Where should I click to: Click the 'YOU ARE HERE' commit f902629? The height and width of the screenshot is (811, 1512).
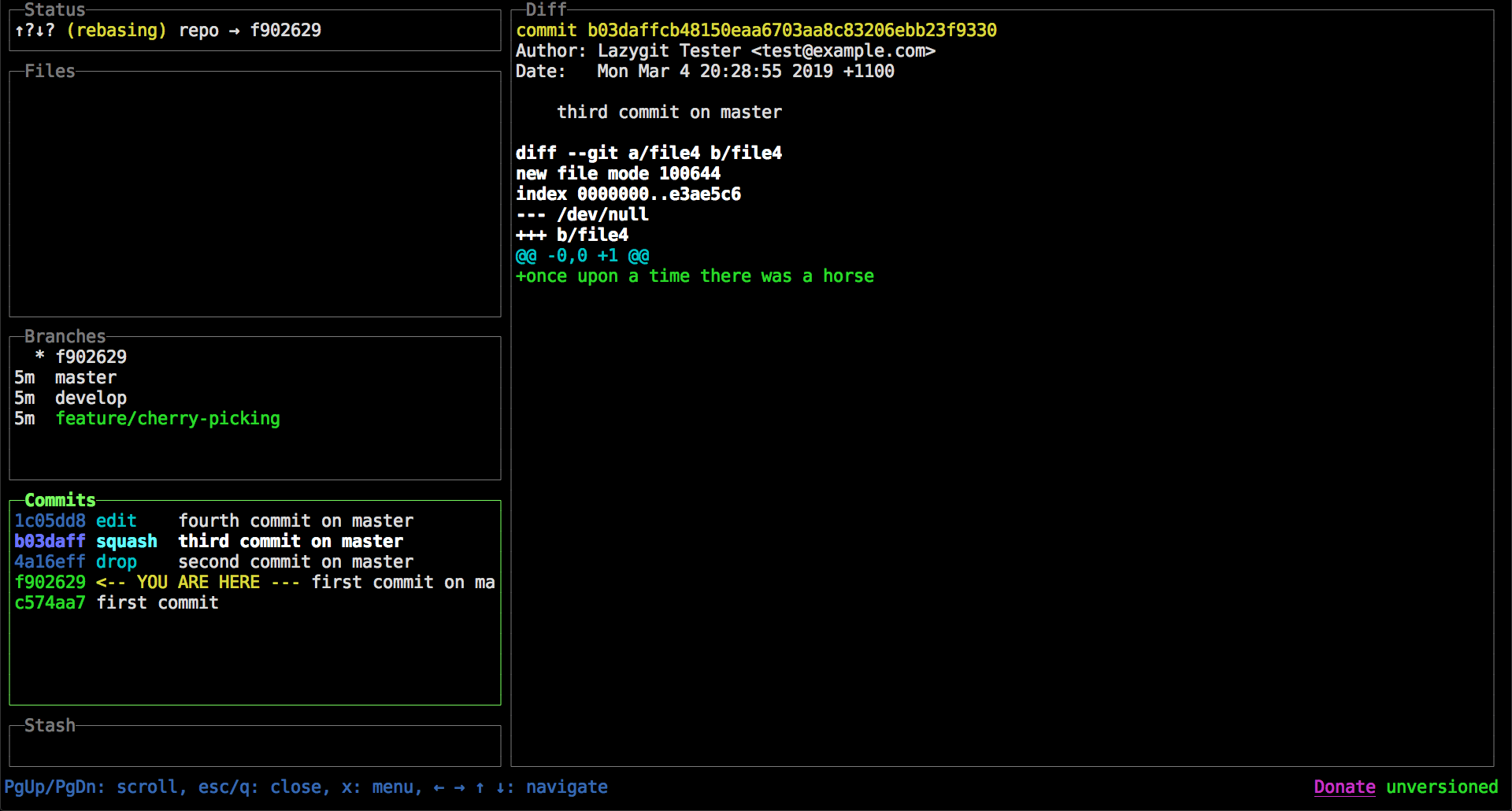[x=197, y=582]
